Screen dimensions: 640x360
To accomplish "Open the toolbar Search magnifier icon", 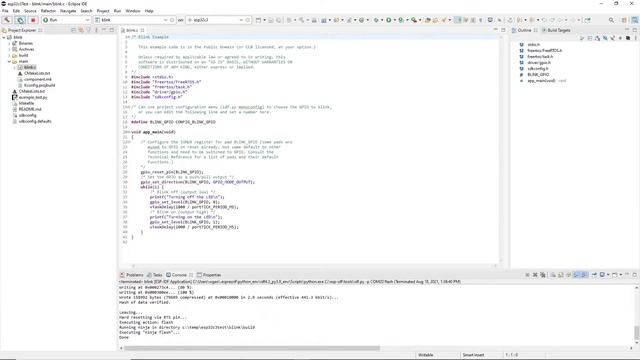I will tap(611, 20).
